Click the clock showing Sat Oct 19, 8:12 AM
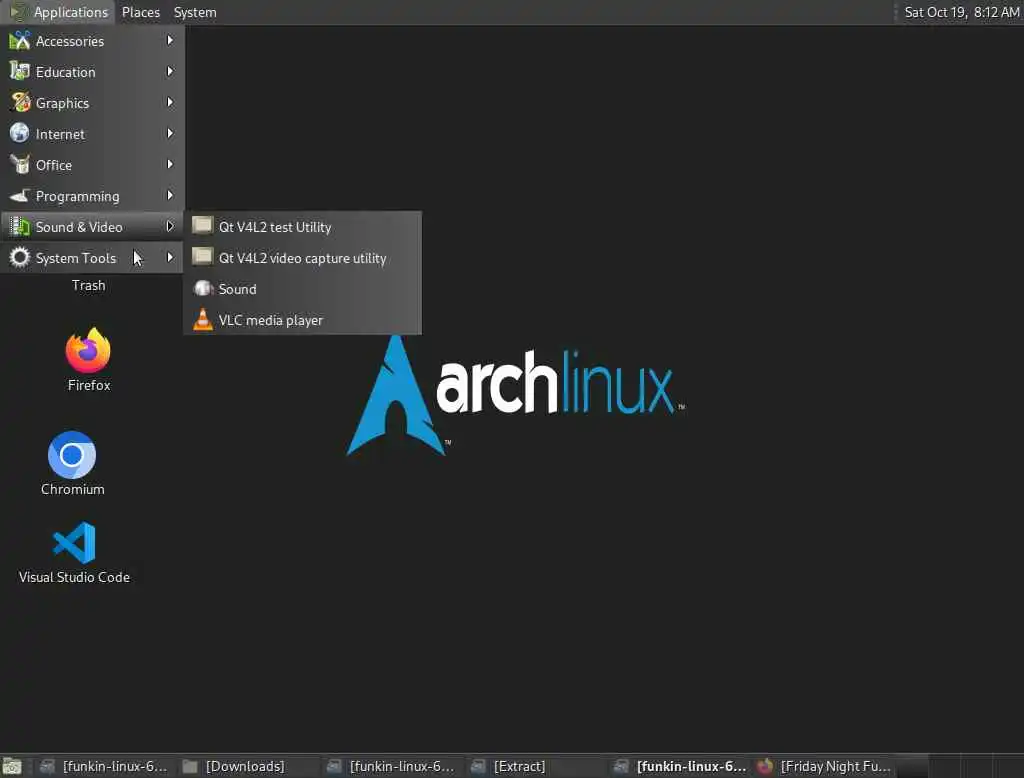This screenshot has height=778, width=1024. [x=961, y=12]
